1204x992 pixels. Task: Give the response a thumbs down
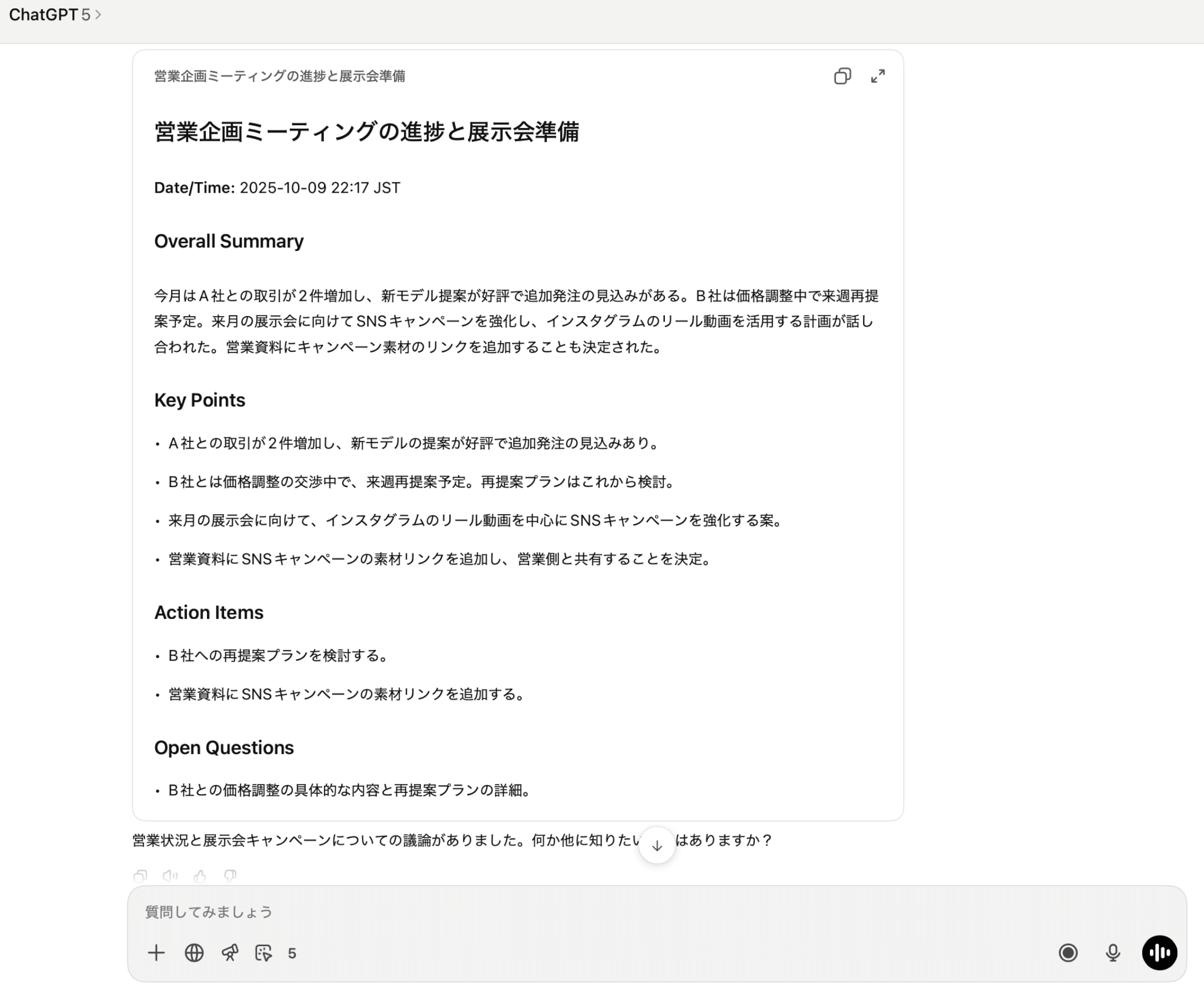[x=230, y=876]
